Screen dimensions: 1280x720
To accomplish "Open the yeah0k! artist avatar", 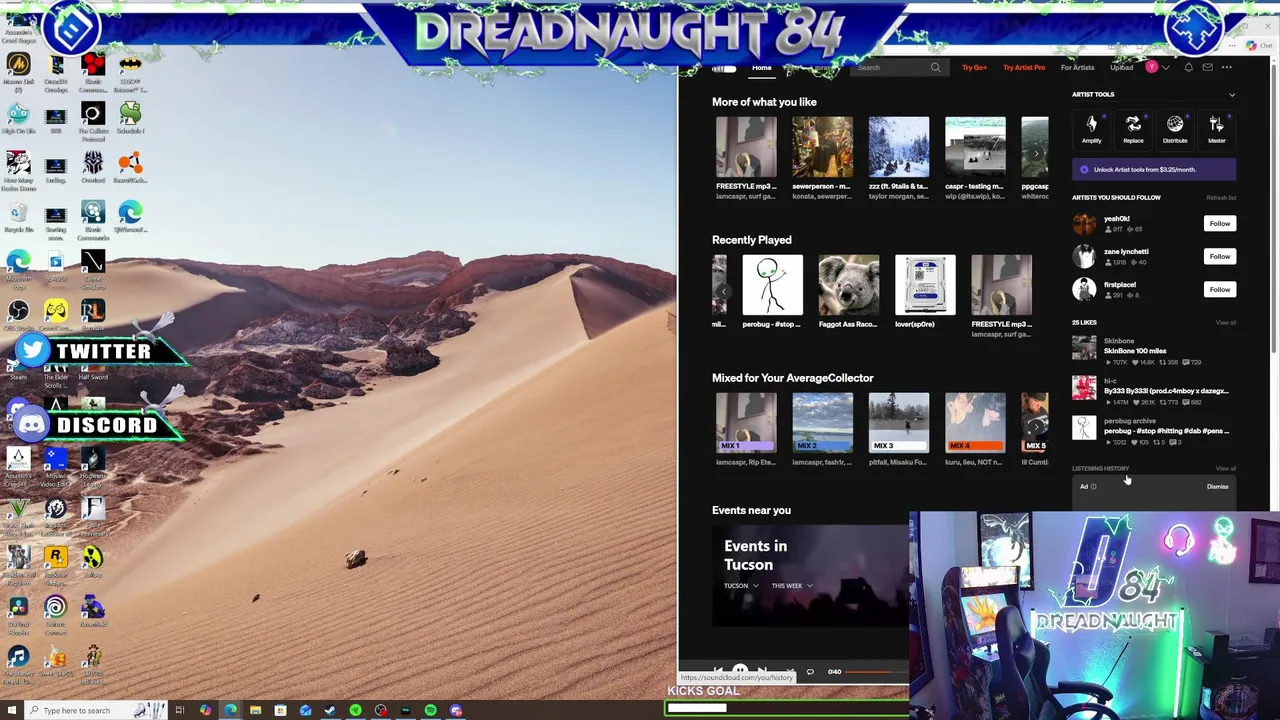I will (1084, 223).
